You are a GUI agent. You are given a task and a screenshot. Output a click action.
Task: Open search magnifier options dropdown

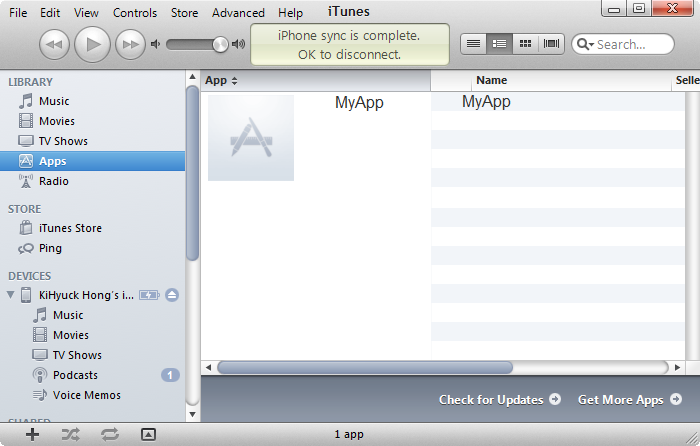pyautogui.click(x=585, y=44)
